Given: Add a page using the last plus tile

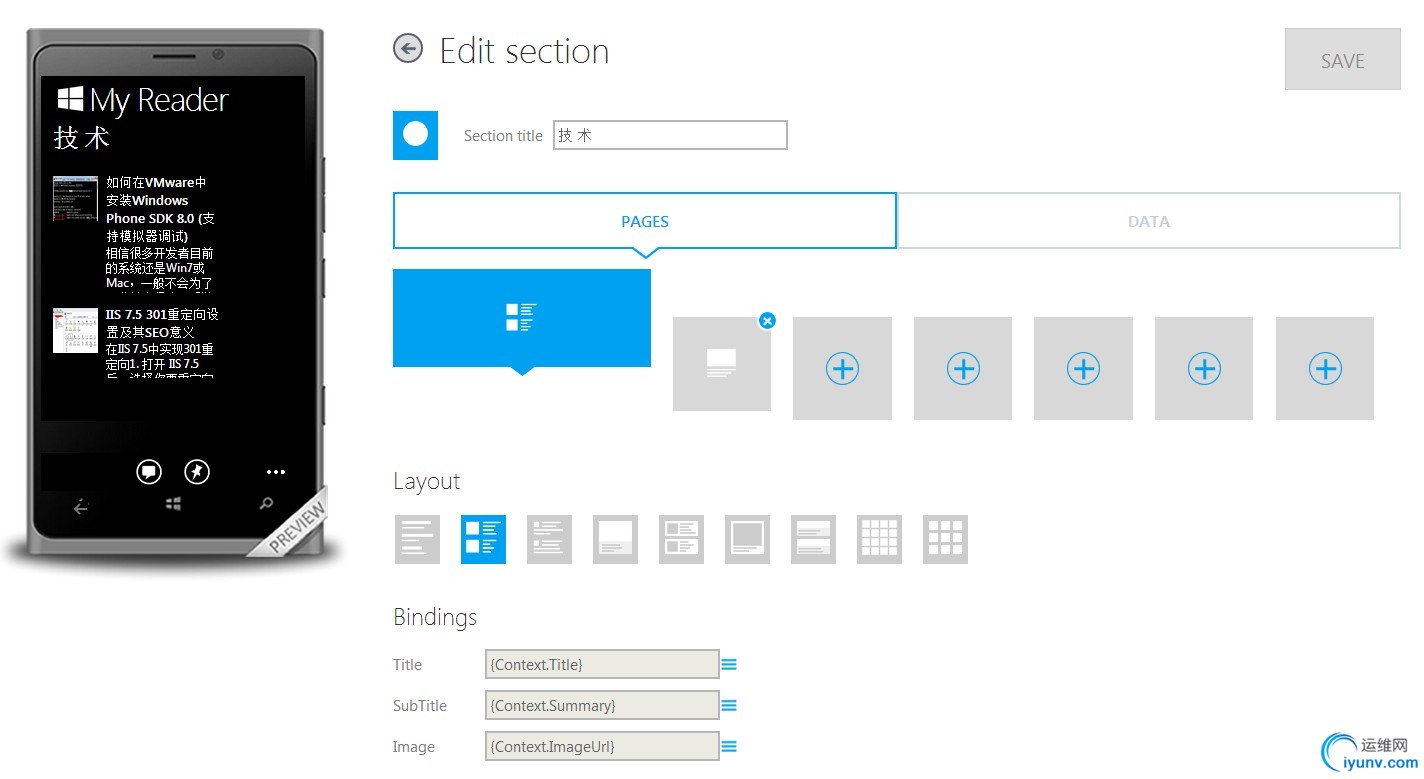Looking at the screenshot, I should [x=1325, y=369].
